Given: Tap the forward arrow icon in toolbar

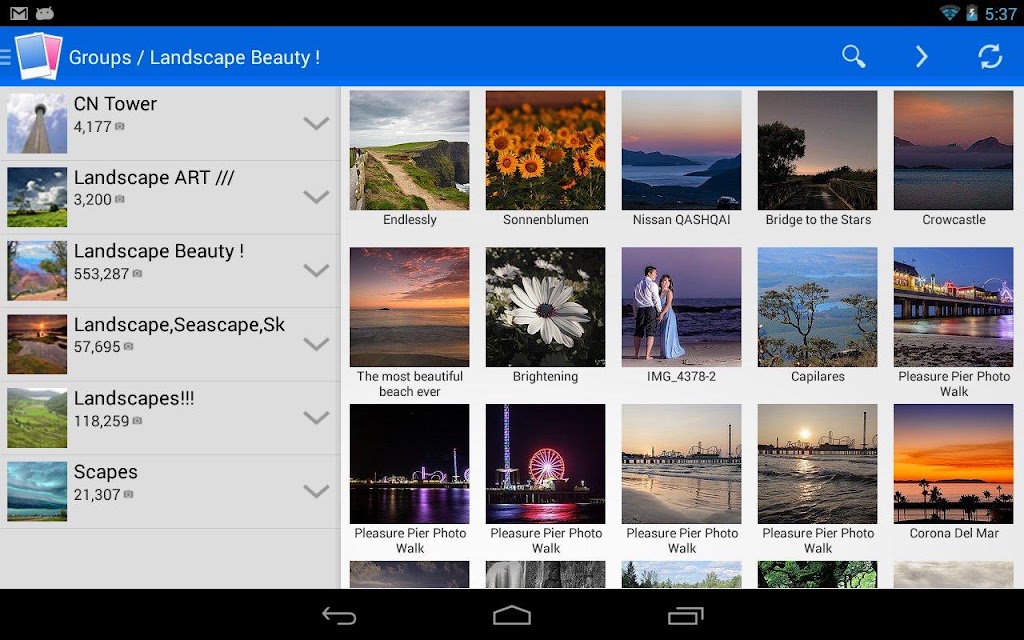Looking at the screenshot, I should pyautogui.click(x=921, y=57).
